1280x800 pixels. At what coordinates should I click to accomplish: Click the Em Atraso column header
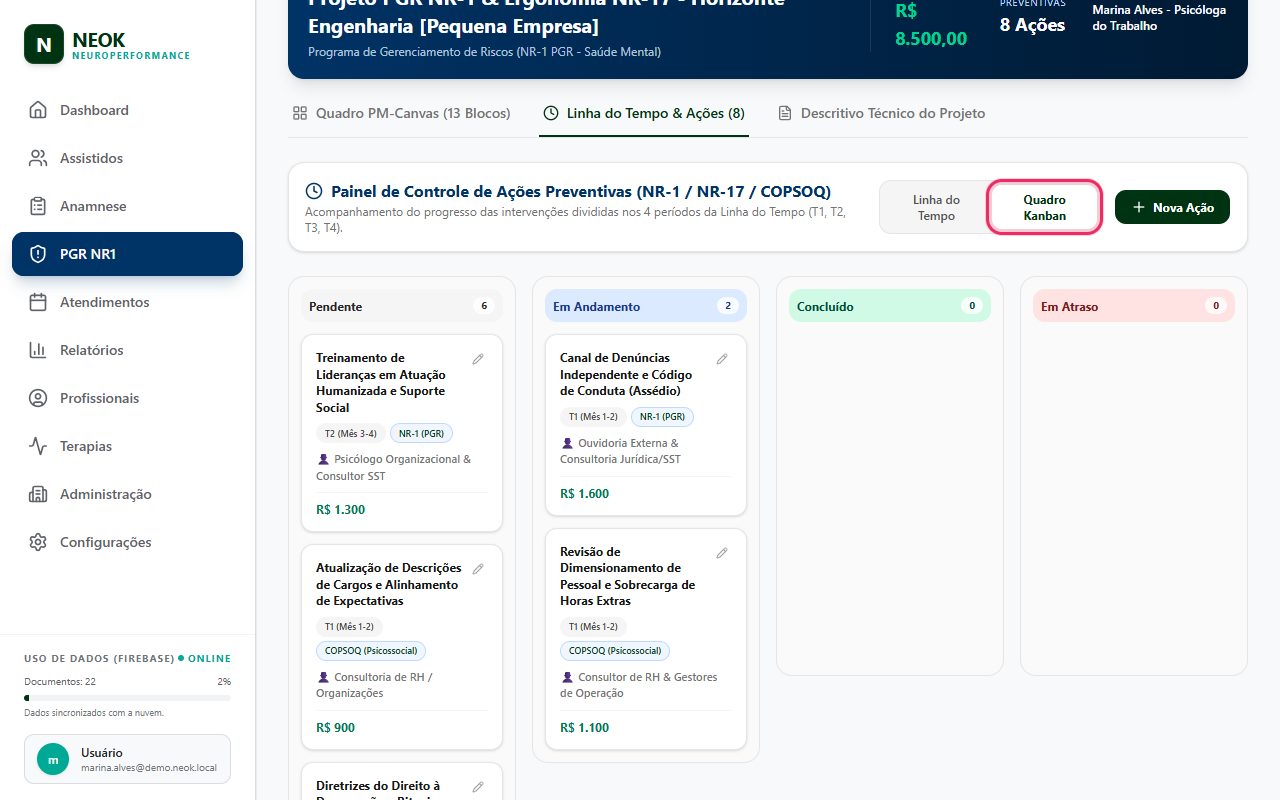pos(1134,306)
